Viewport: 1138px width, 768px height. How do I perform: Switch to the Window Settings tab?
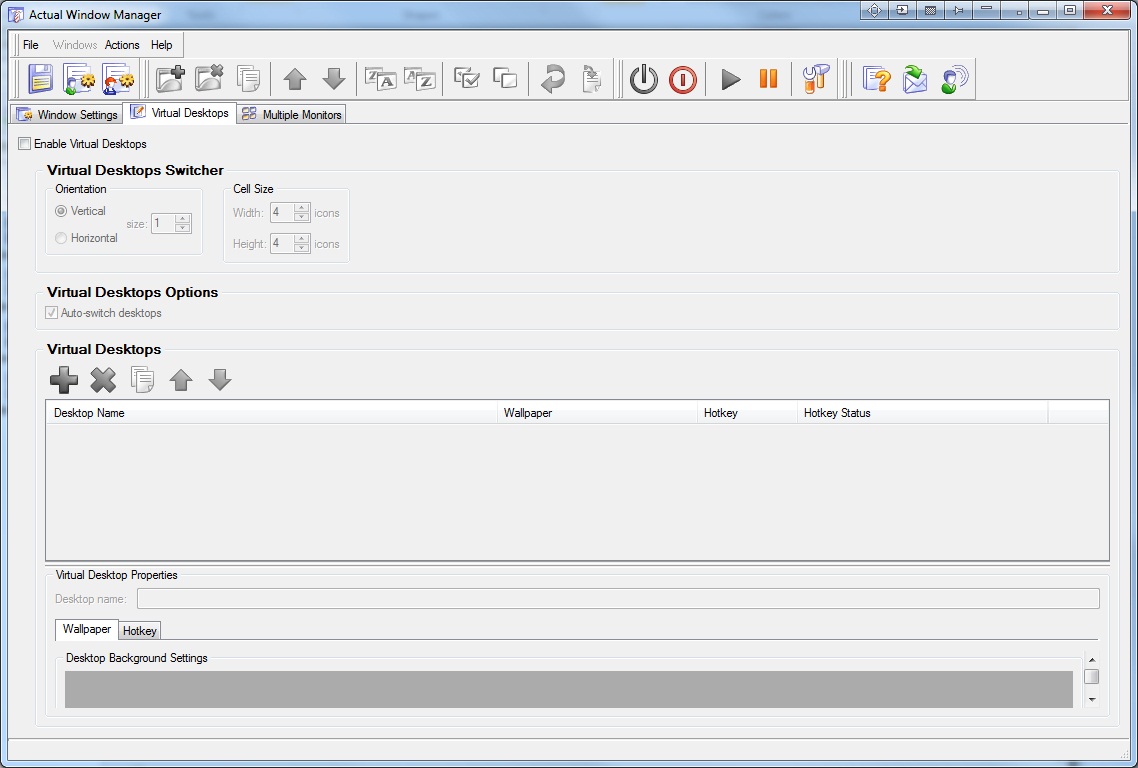67,115
